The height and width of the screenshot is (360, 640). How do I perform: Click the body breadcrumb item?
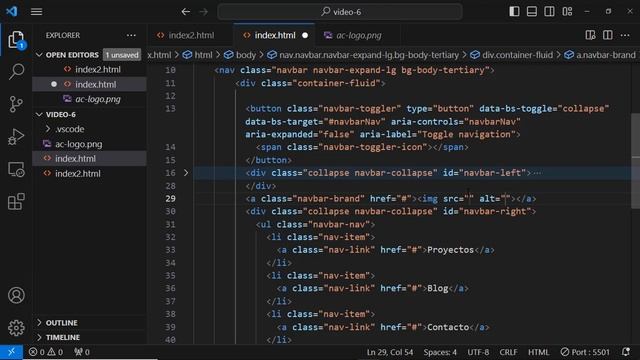245,55
